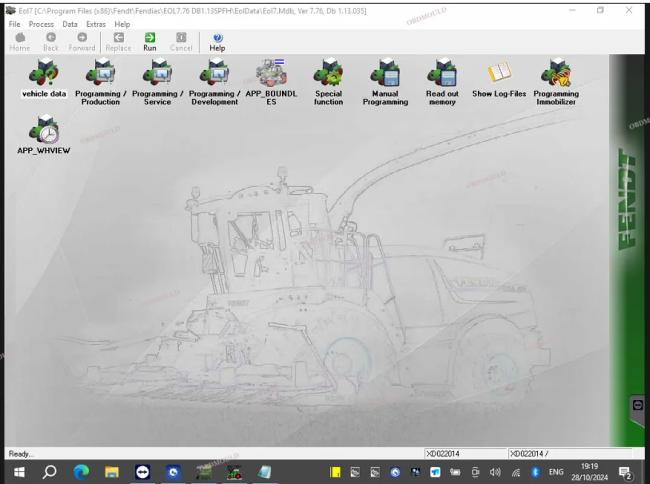Show Log-Files icon
The height and width of the screenshot is (484, 650).
(x=498, y=74)
